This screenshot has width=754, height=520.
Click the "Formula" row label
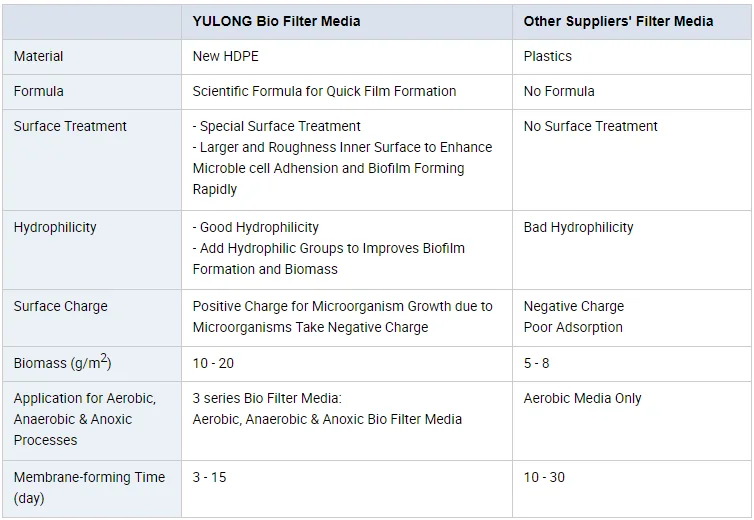point(39,91)
